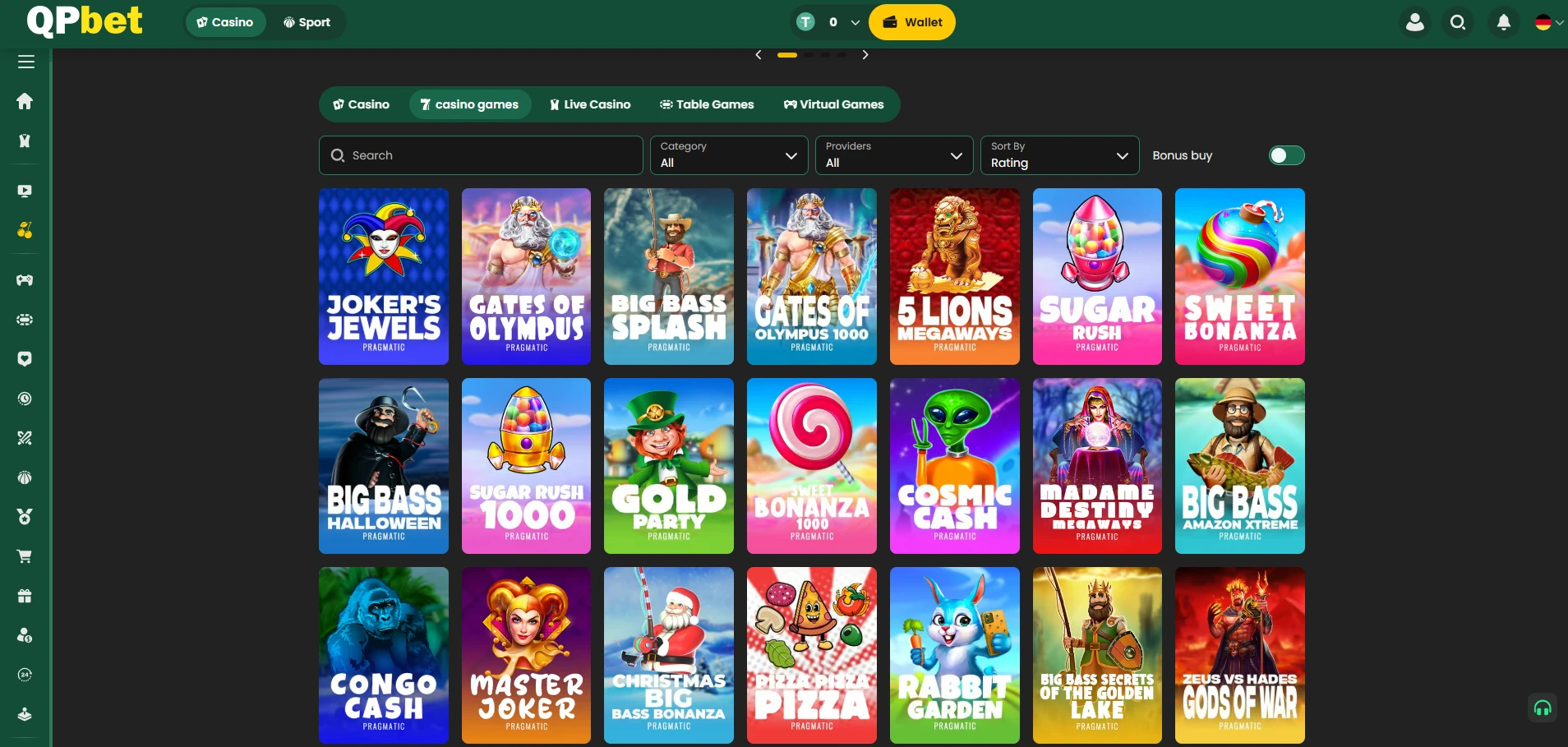This screenshot has height=747, width=1568.
Task: Open 5 Lions Megaways game
Action: click(955, 276)
